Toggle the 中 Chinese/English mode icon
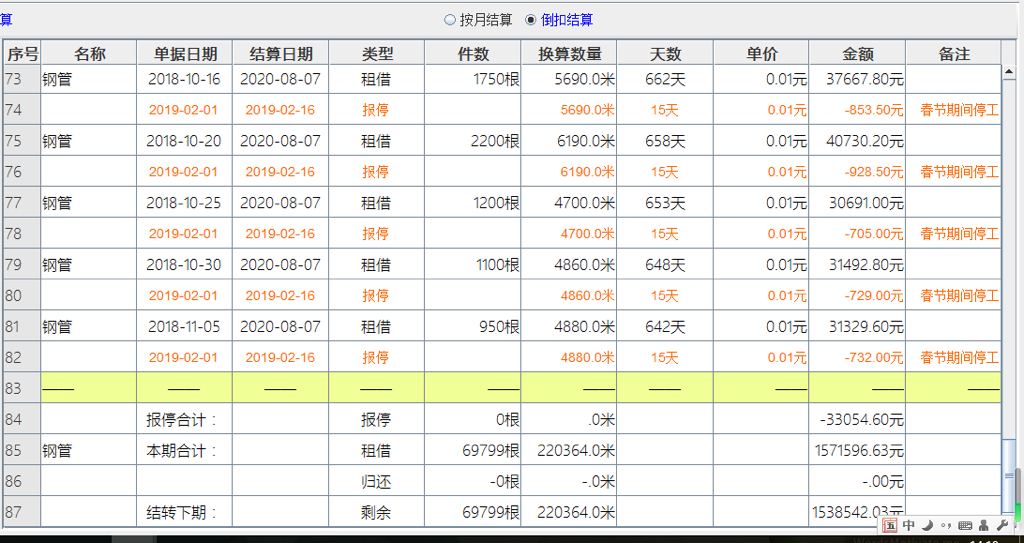 (x=909, y=525)
